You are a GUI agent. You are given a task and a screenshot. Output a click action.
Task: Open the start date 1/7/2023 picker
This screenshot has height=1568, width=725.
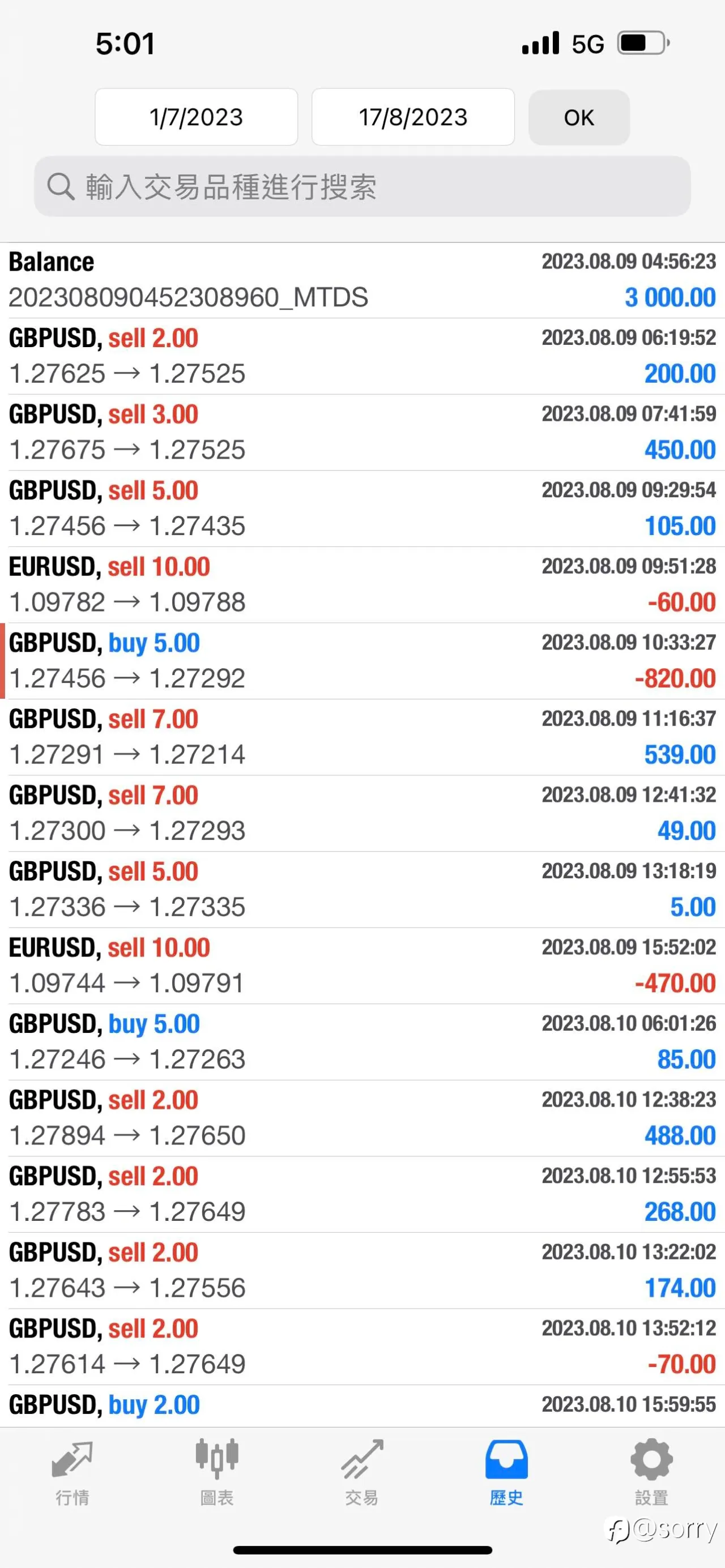[x=196, y=117]
